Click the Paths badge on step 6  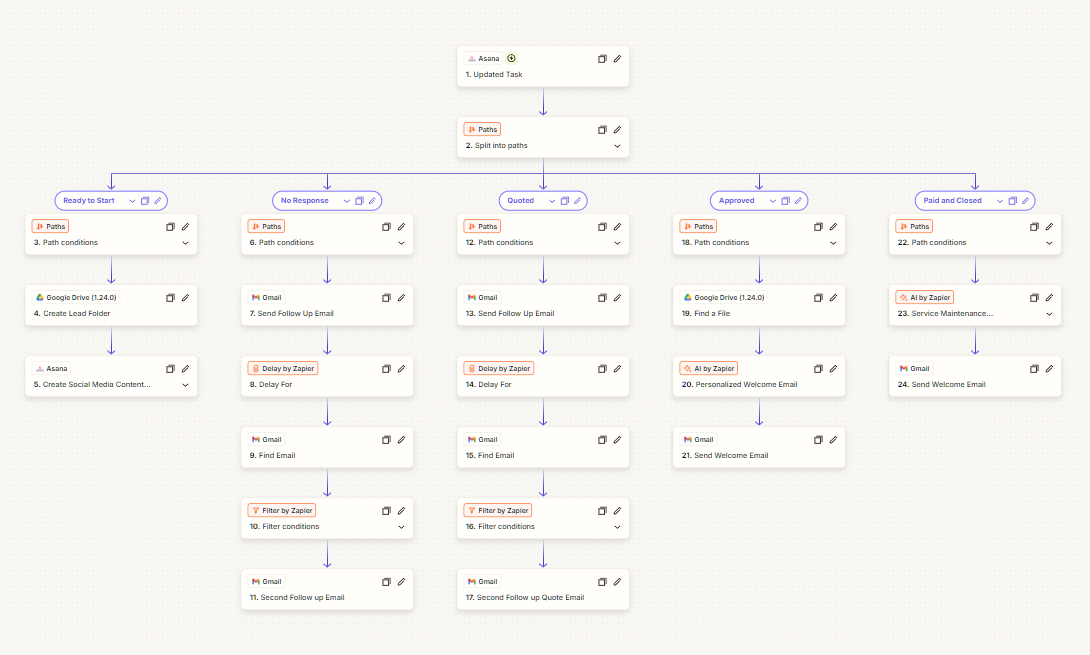click(266, 227)
